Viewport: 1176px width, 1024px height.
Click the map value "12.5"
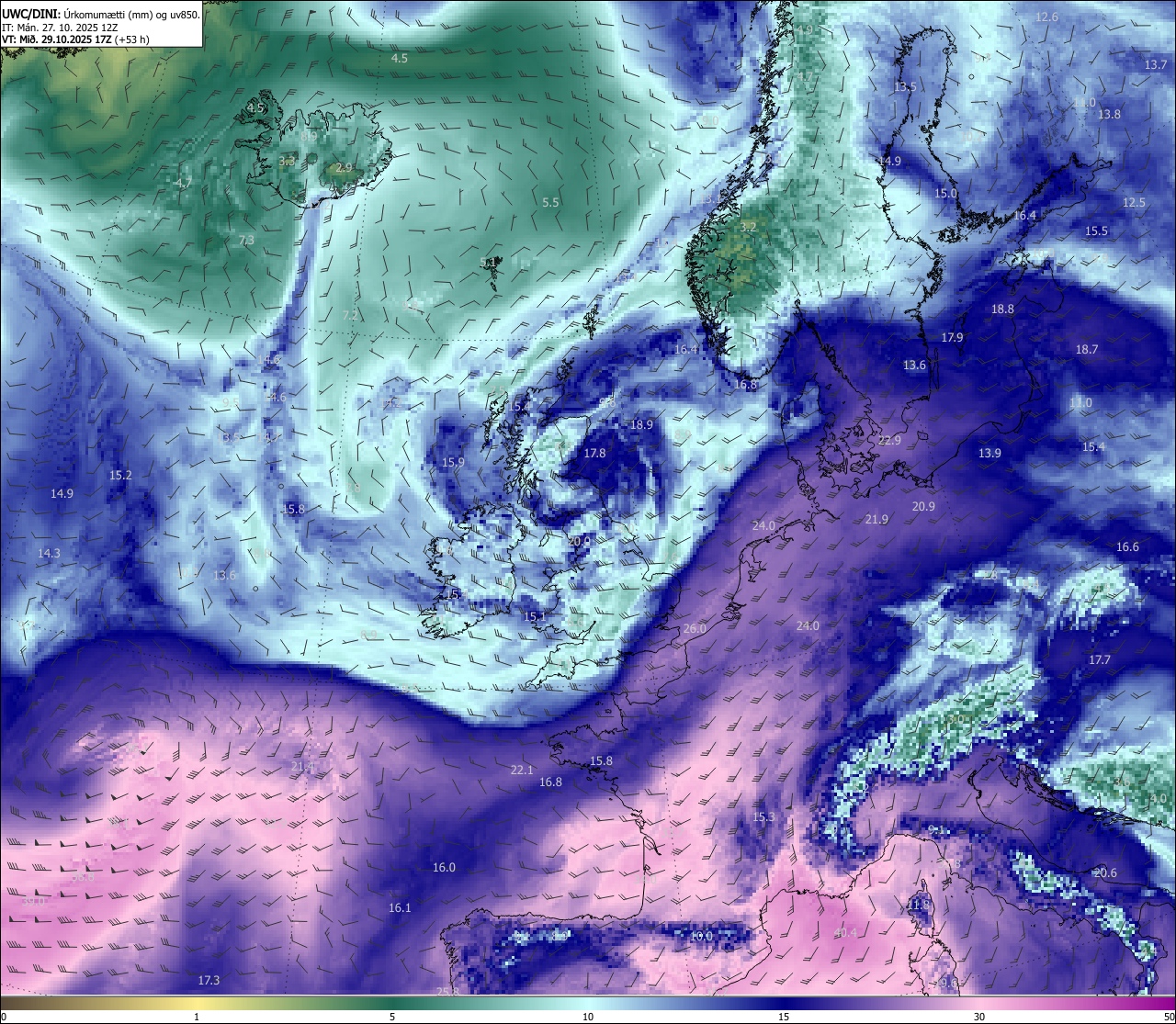1135,202
